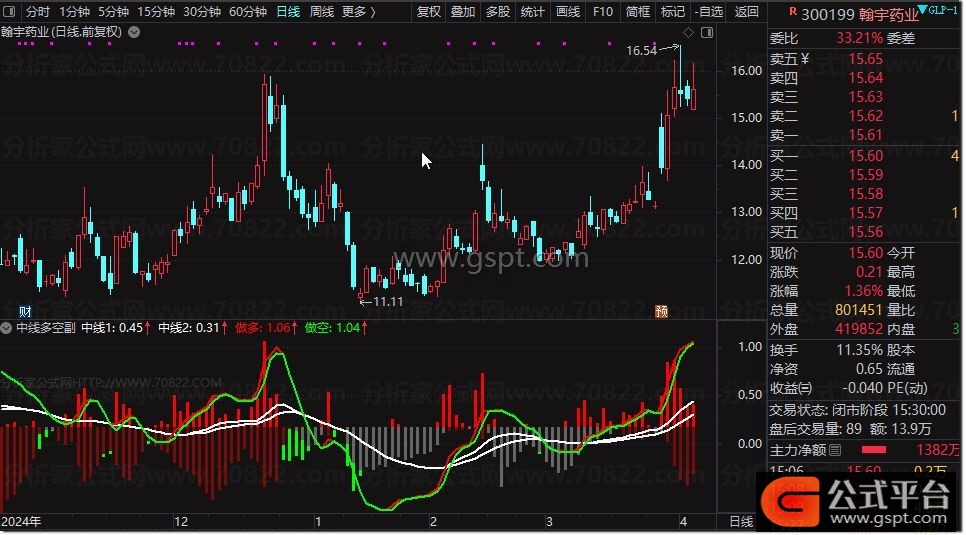Activate the 画线 drawing tools
This screenshot has height=535, width=966.
pyautogui.click(x=567, y=11)
